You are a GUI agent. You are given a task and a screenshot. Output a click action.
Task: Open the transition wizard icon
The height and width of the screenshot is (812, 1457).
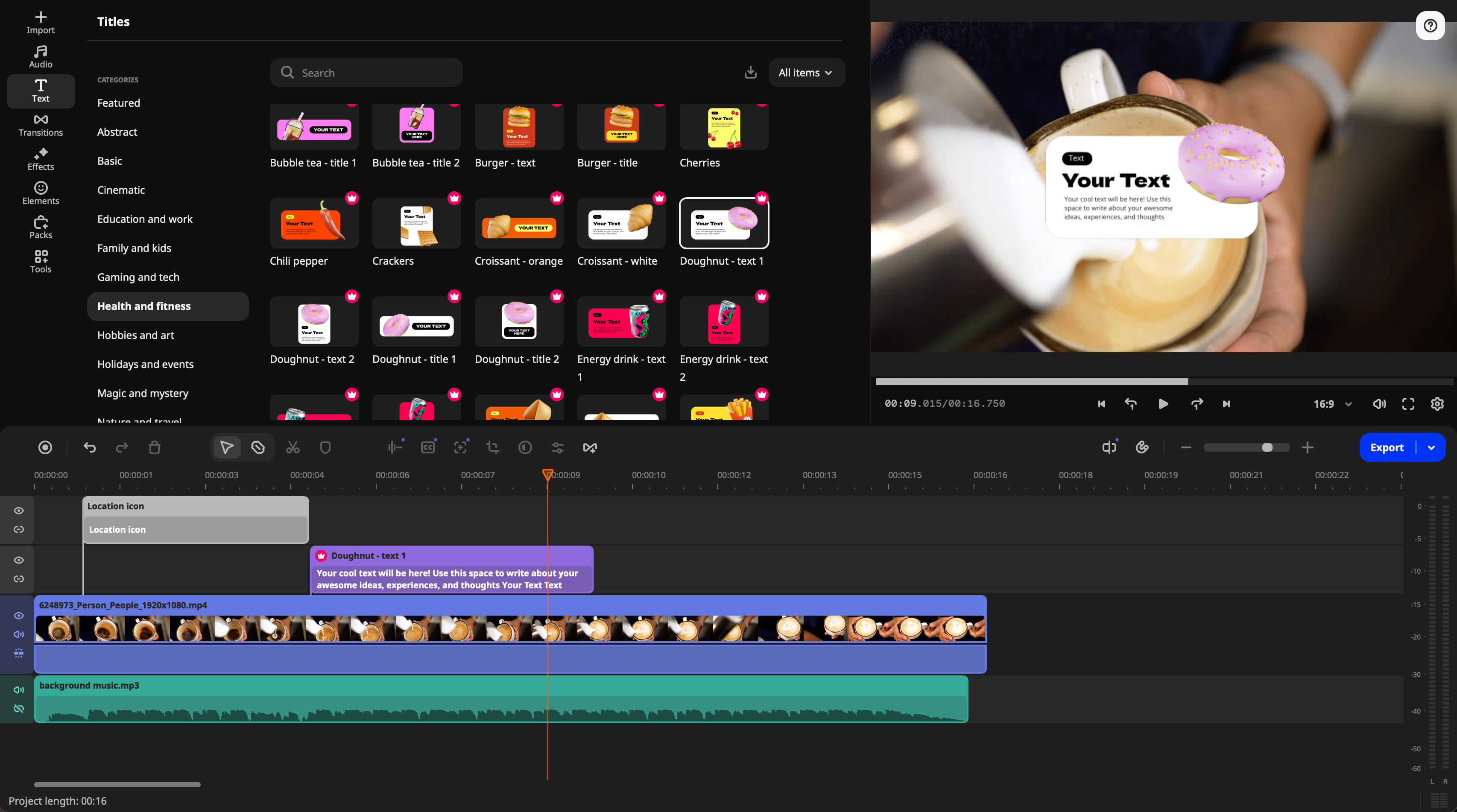tap(590, 447)
